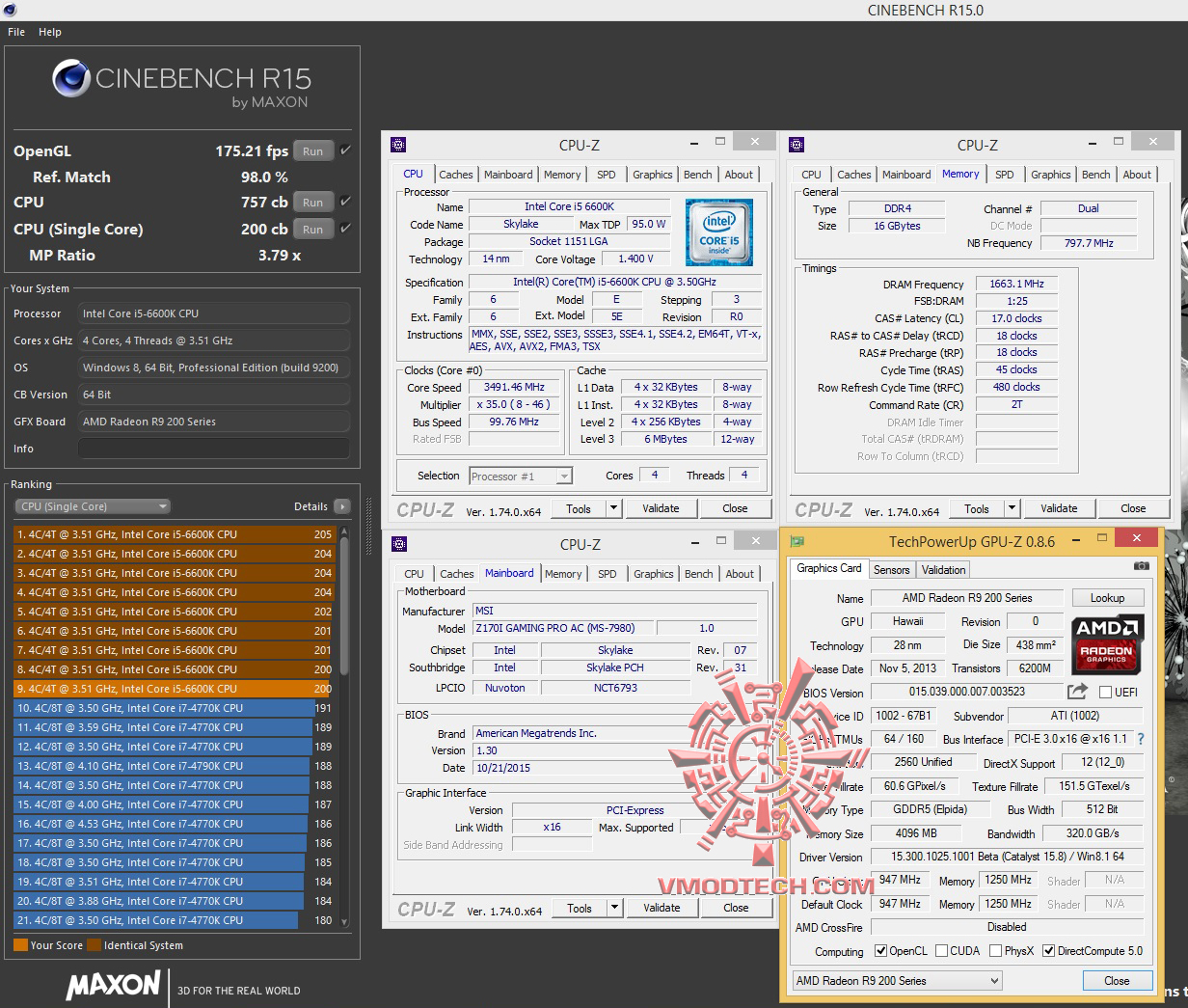
Task: Toggle the OpenCL checkbox
Action: click(880, 950)
